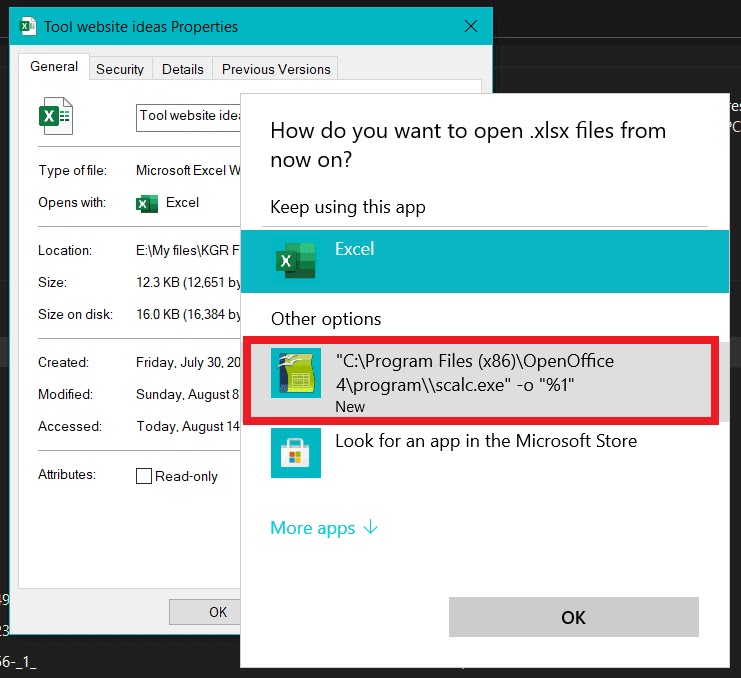Click the '16.0 KB (16,384 by' size on disk value
Viewport: 741px width, 678px height.
tap(188, 314)
